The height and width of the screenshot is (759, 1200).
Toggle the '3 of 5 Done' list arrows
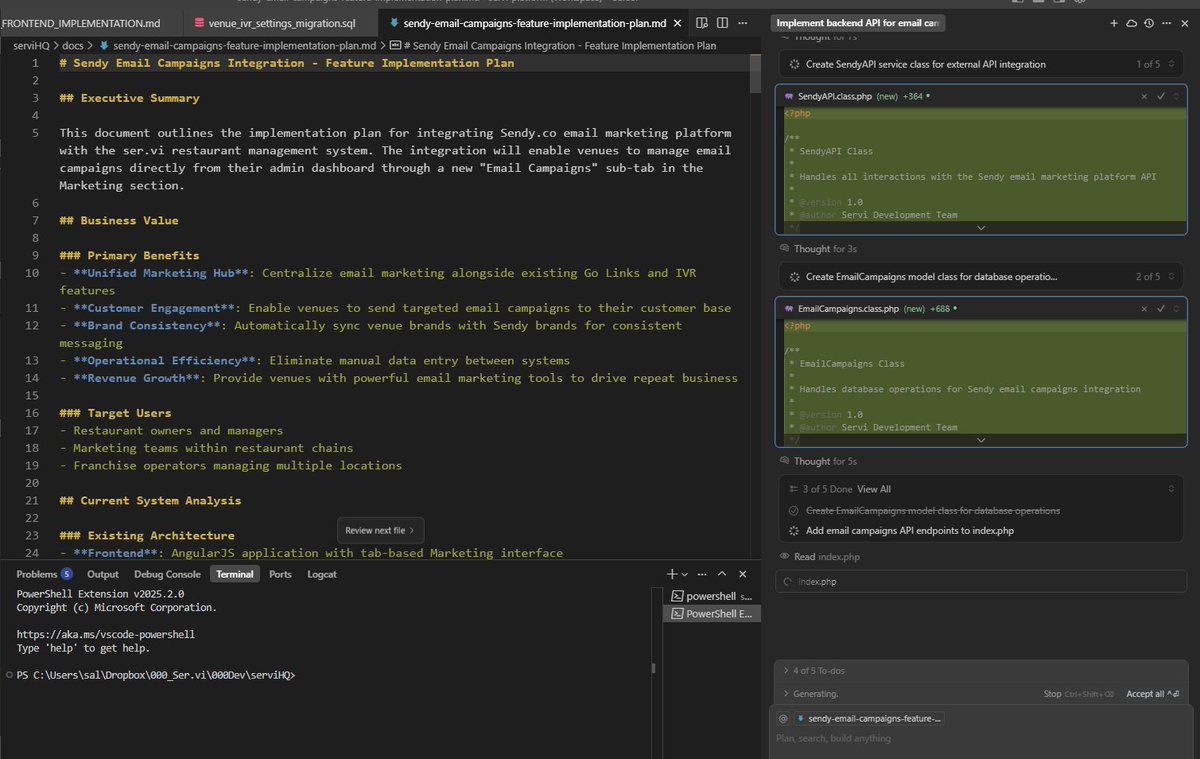pos(1171,489)
